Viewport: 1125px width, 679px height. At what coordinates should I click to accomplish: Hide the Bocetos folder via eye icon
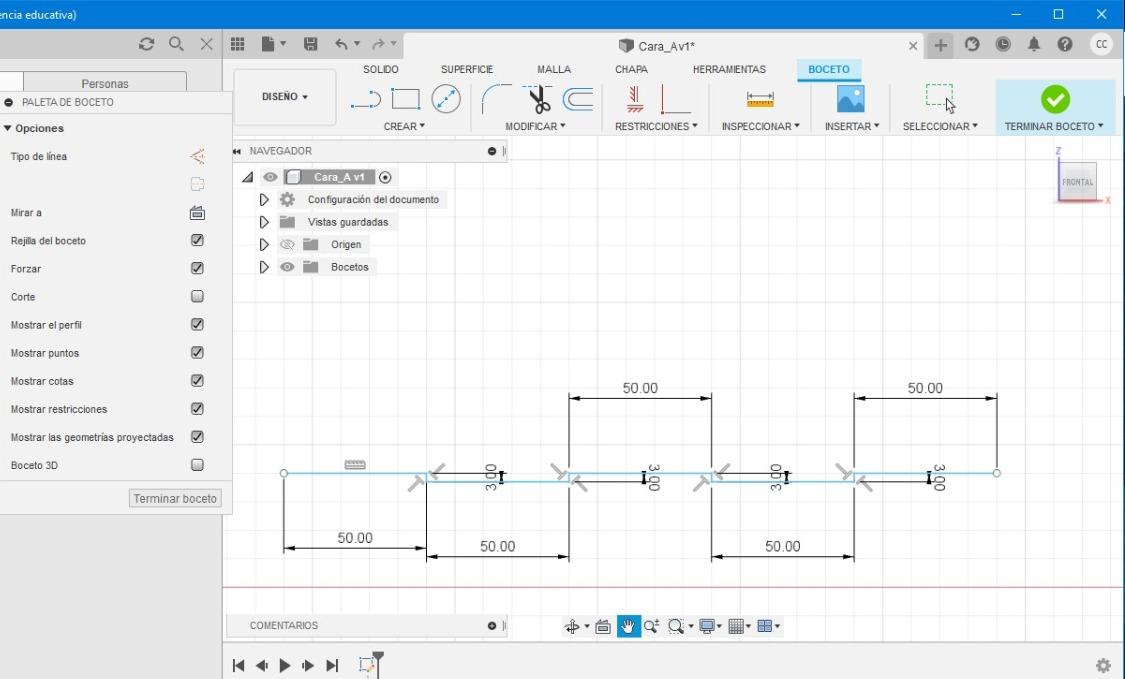[287, 267]
